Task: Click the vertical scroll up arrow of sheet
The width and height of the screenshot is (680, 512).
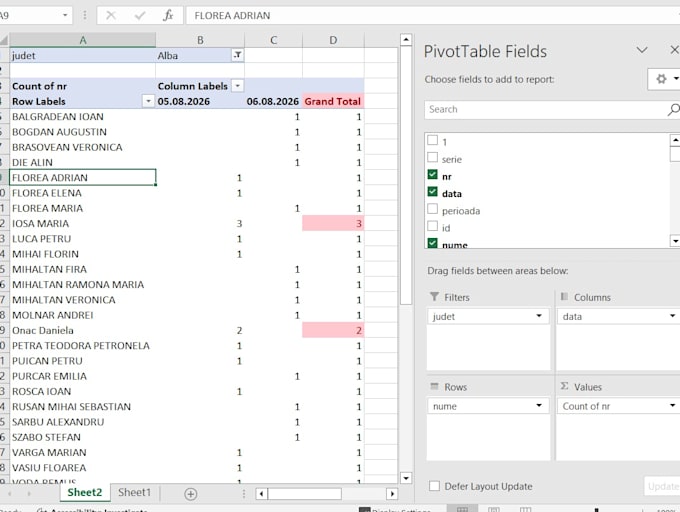Action: pos(406,40)
